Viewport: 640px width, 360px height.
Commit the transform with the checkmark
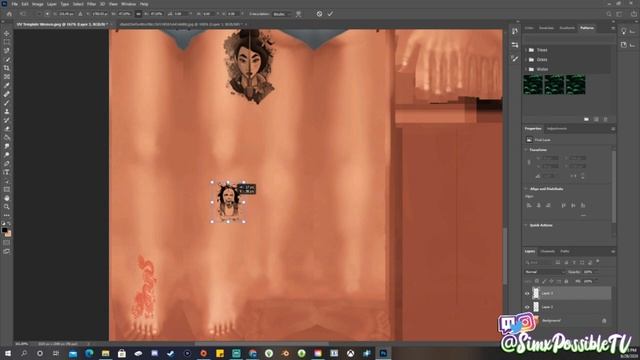(x=330, y=14)
